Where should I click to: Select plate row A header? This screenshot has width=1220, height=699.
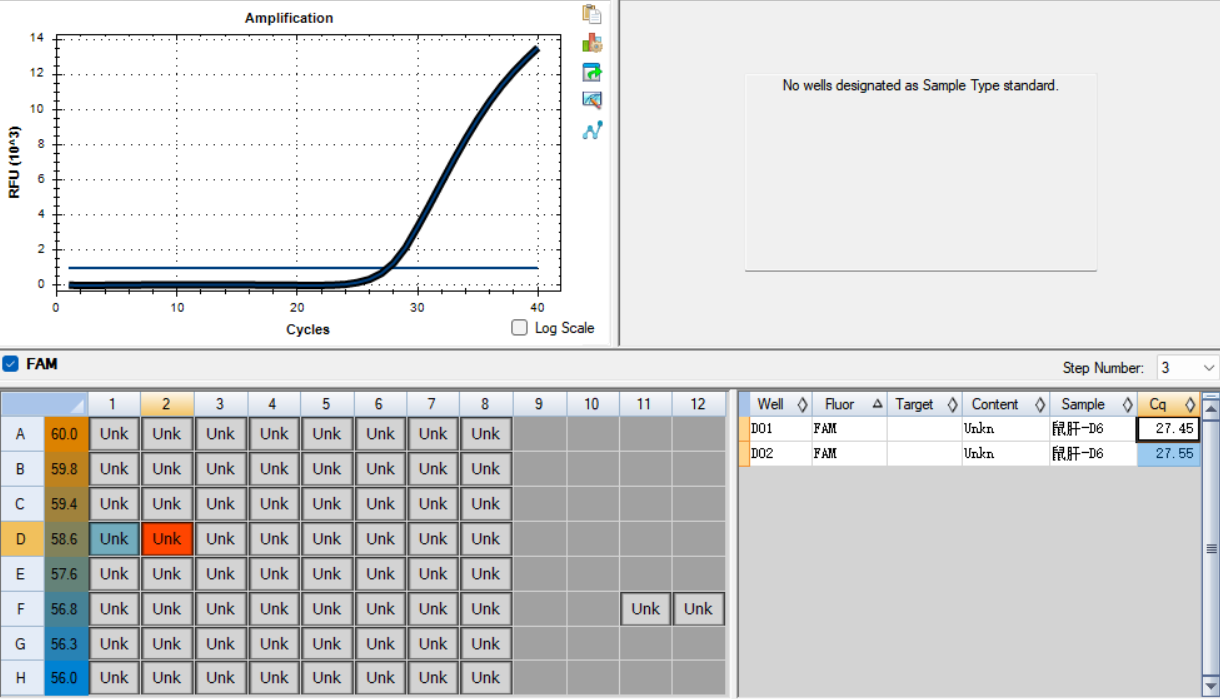(22, 434)
